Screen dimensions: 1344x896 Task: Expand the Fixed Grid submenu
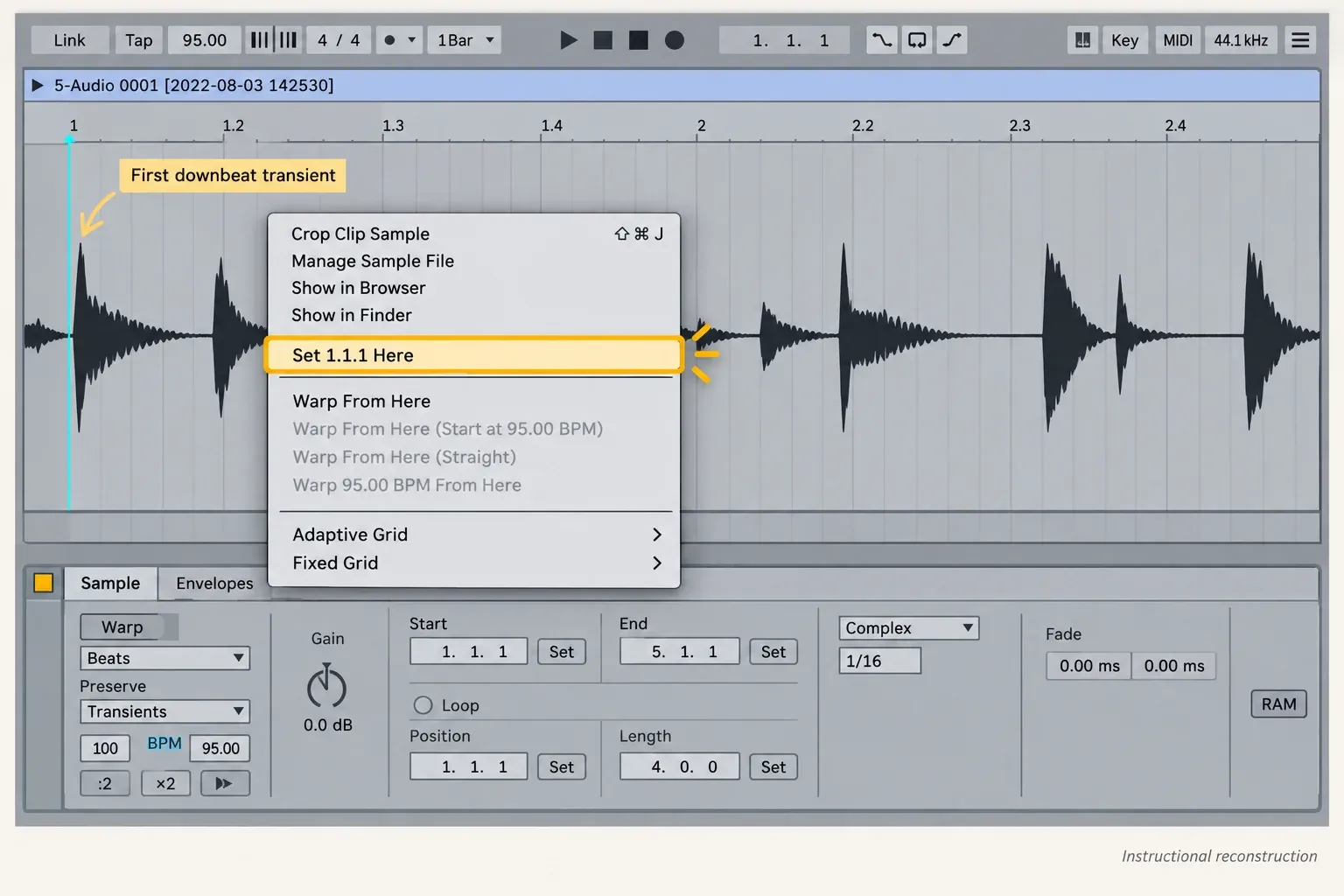click(473, 563)
